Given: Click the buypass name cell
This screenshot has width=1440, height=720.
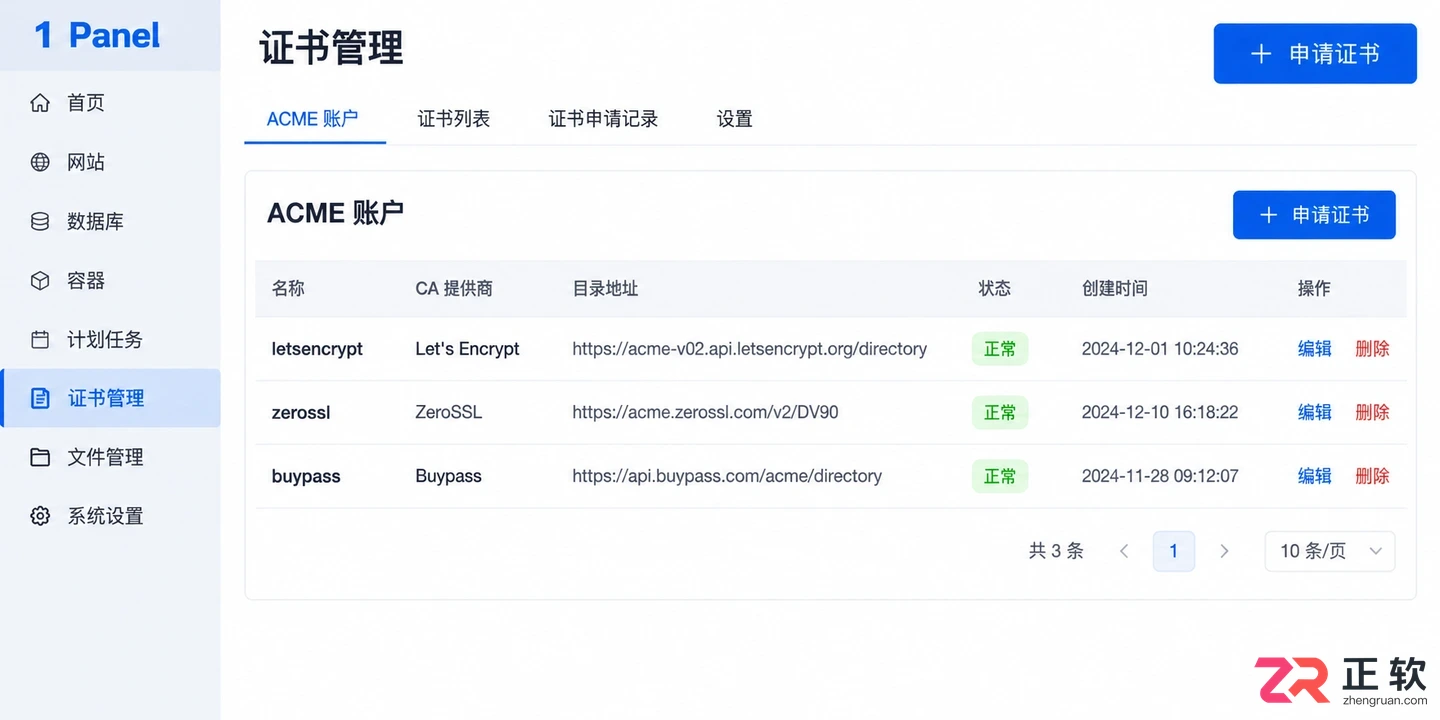Looking at the screenshot, I should (306, 476).
